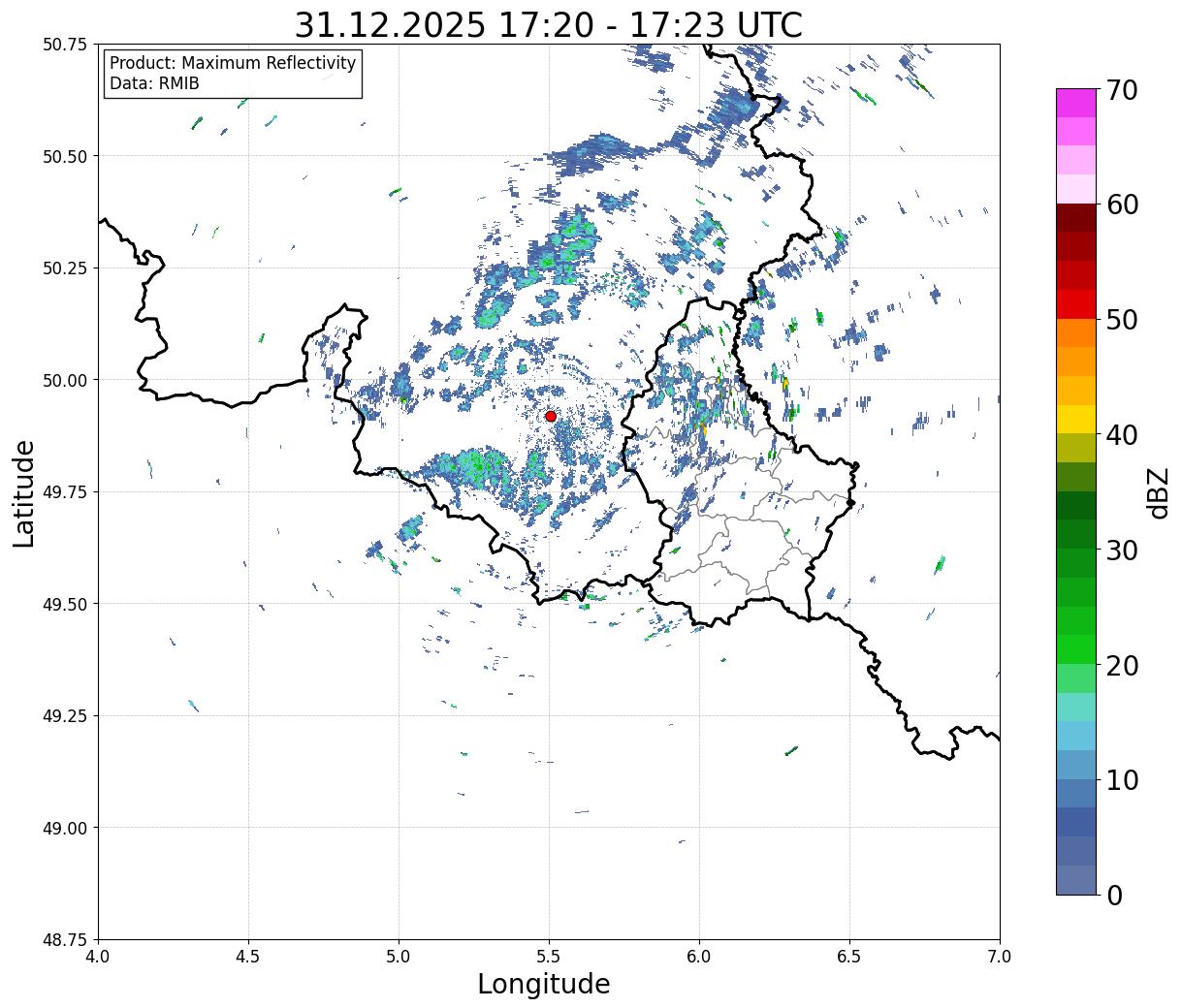Screen dimensions: 1182x1008
Task: Click the latitude tick label 49.75
Action: pyautogui.click(x=65, y=492)
